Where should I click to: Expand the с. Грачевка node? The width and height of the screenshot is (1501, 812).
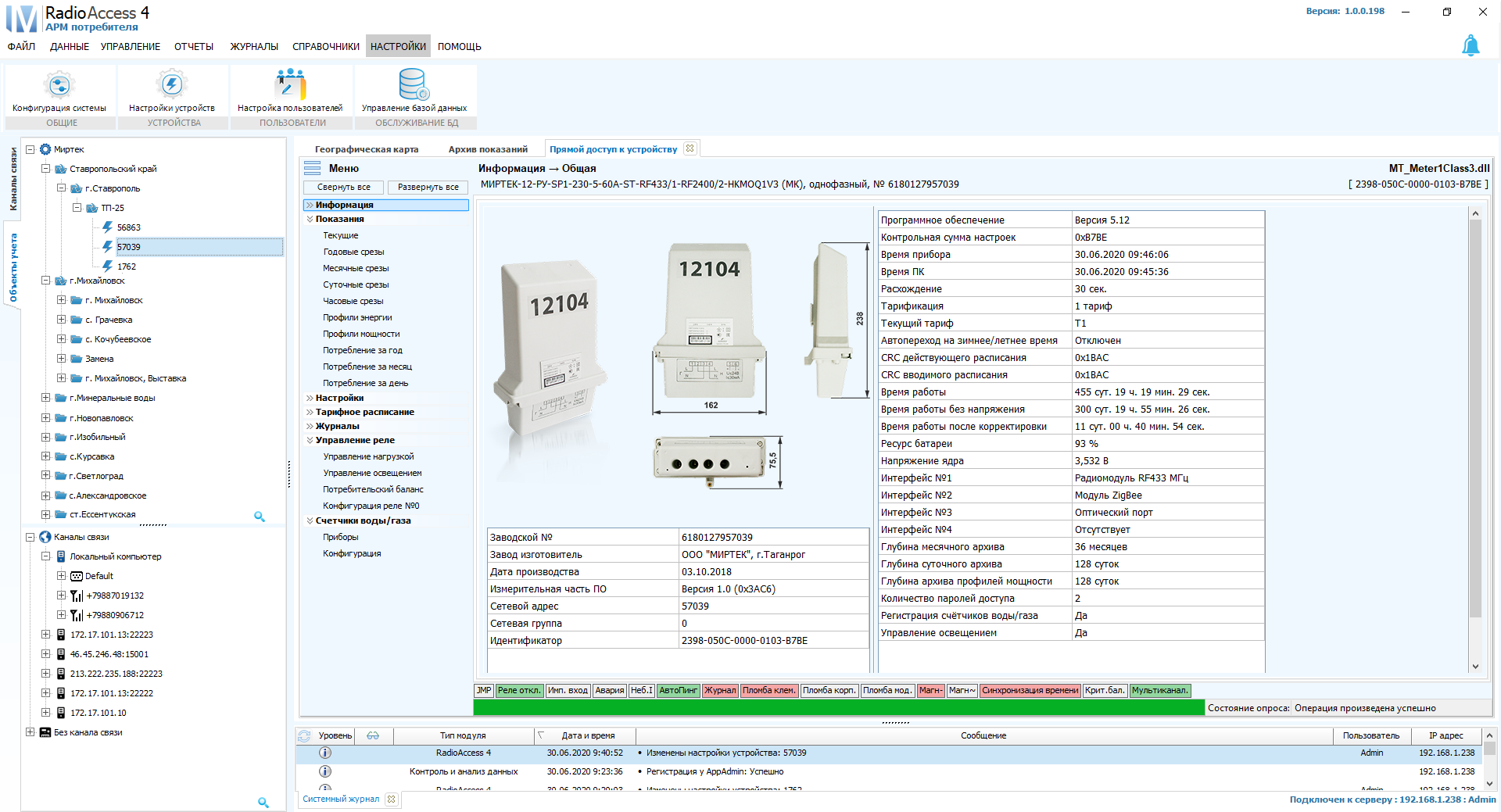[x=61, y=320]
